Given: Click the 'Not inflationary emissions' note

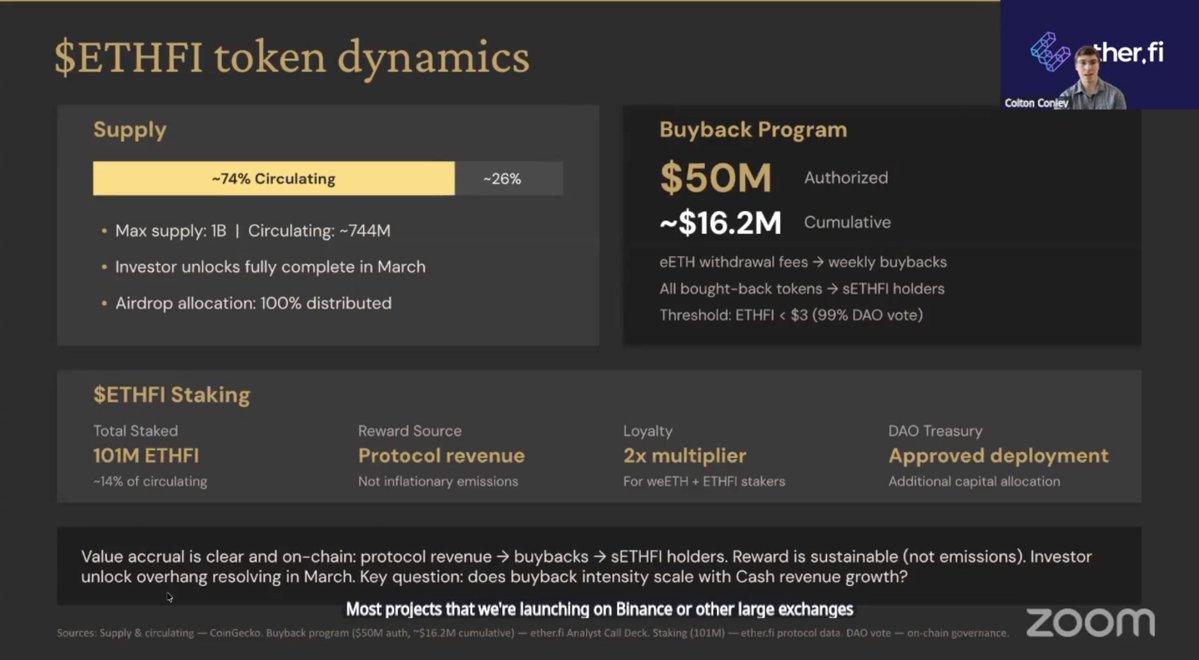Looking at the screenshot, I should pyautogui.click(x=438, y=481).
